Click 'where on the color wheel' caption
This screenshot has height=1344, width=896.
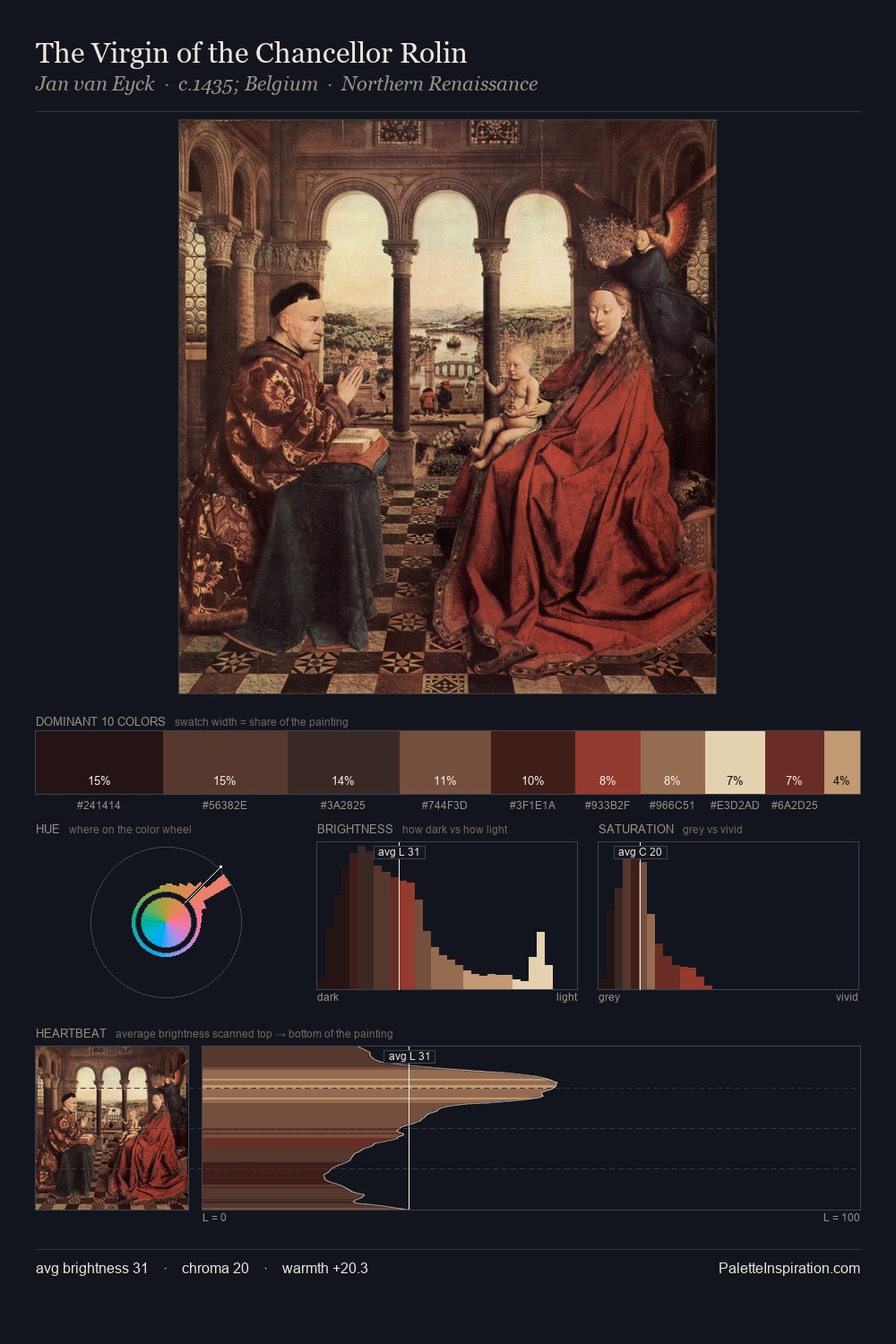tap(130, 830)
